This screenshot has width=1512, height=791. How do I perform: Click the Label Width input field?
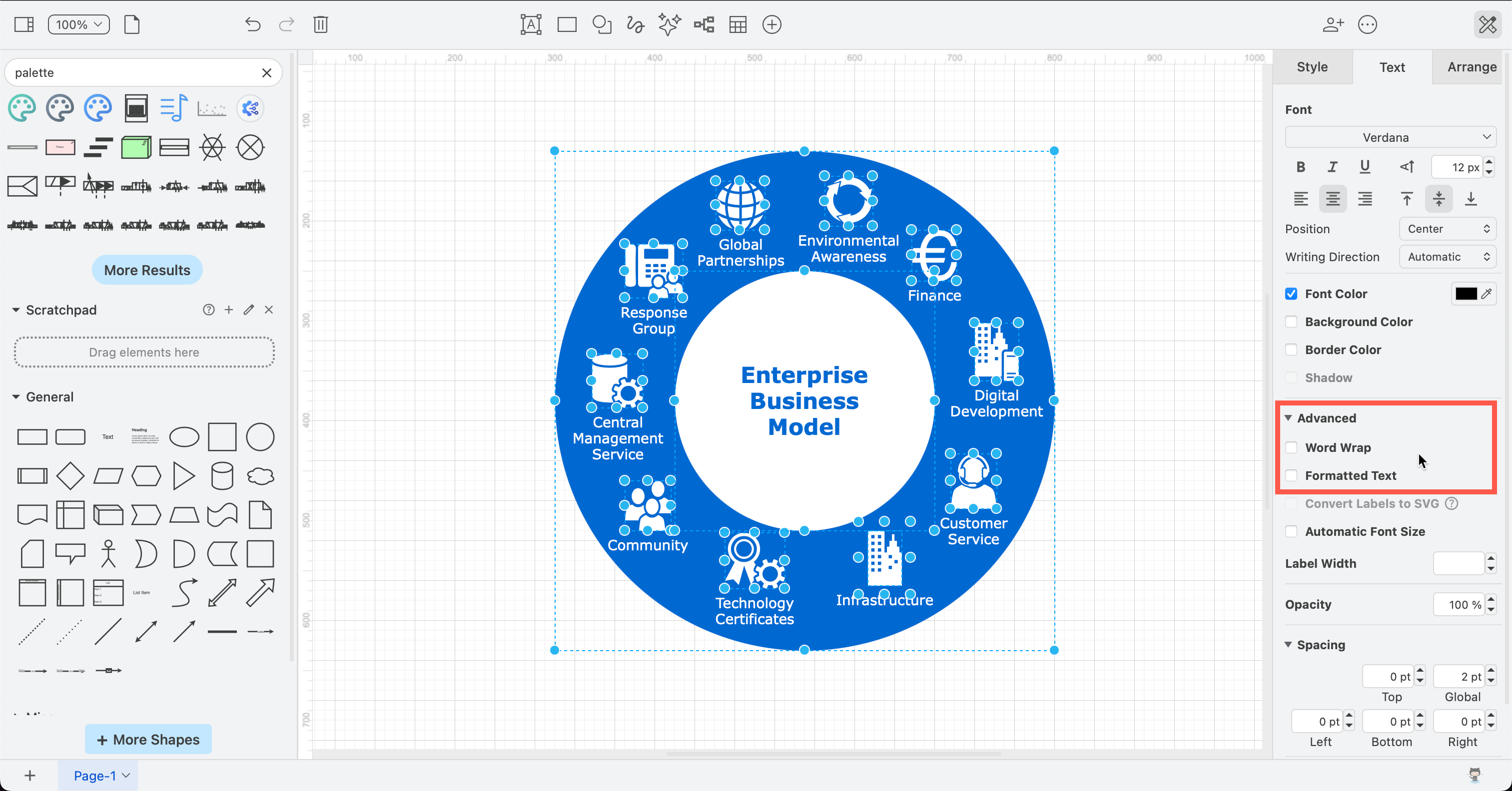tap(1458, 563)
